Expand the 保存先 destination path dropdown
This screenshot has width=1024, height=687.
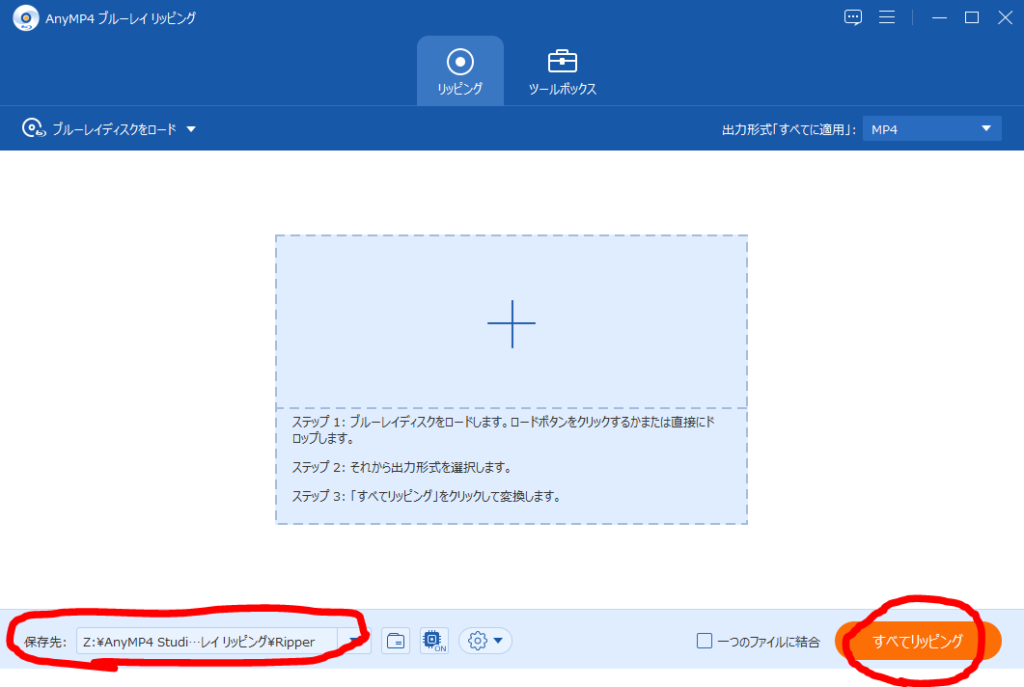coord(355,640)
